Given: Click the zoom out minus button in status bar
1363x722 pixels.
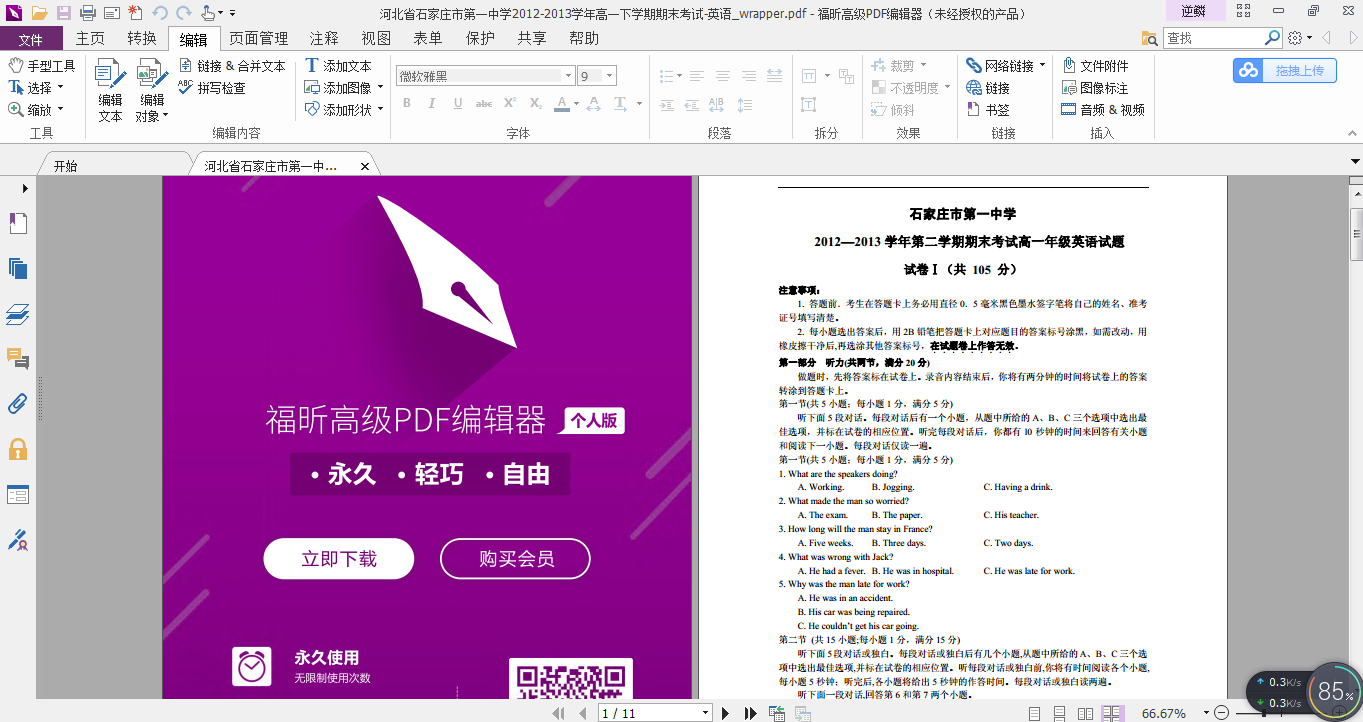Looking at the screenshot, I should [1220, 713].
